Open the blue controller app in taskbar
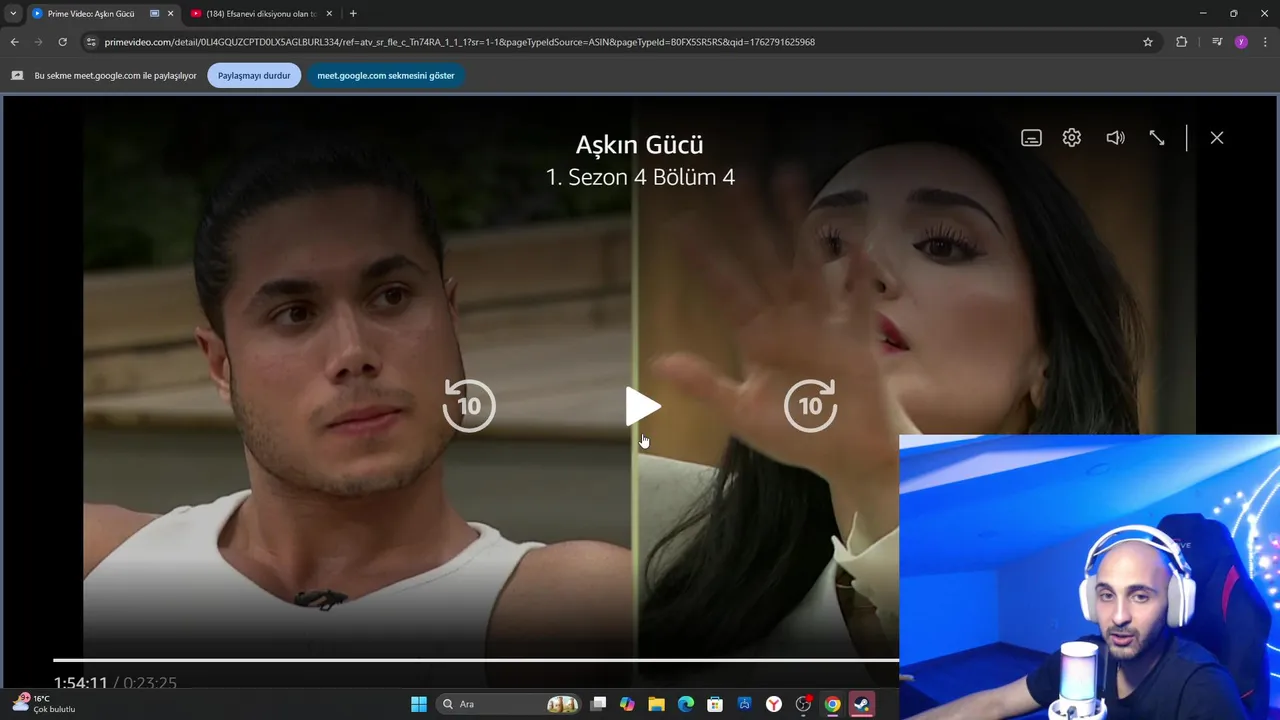 [745, 704]
